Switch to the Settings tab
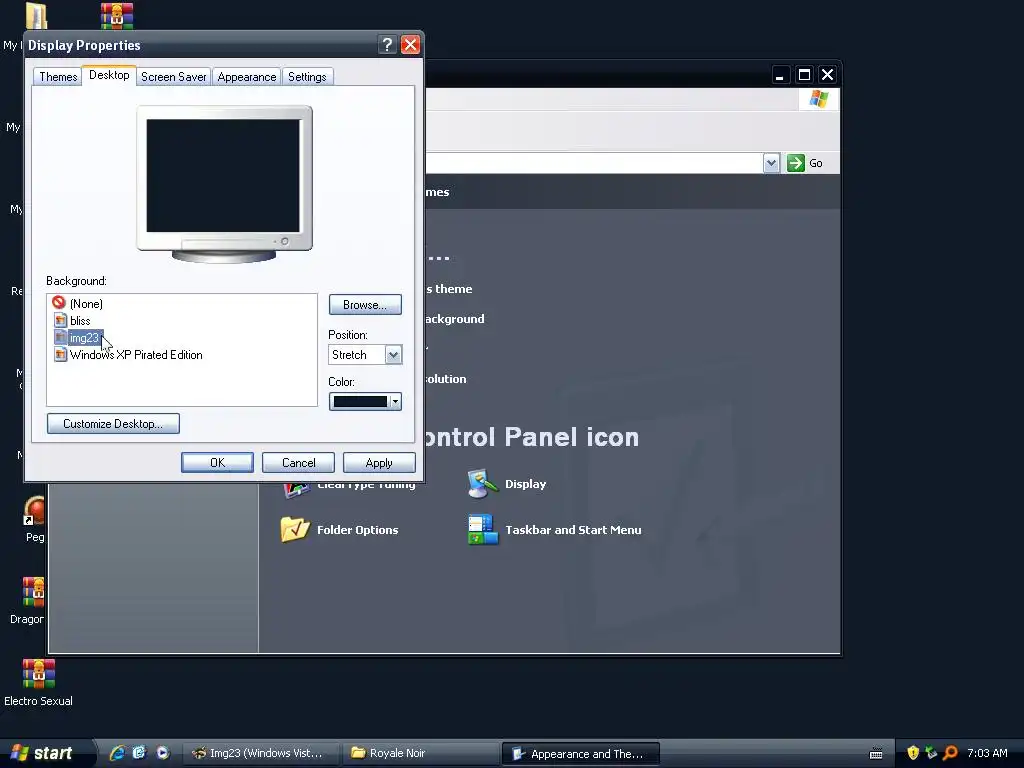 click(x=307, y=76)
